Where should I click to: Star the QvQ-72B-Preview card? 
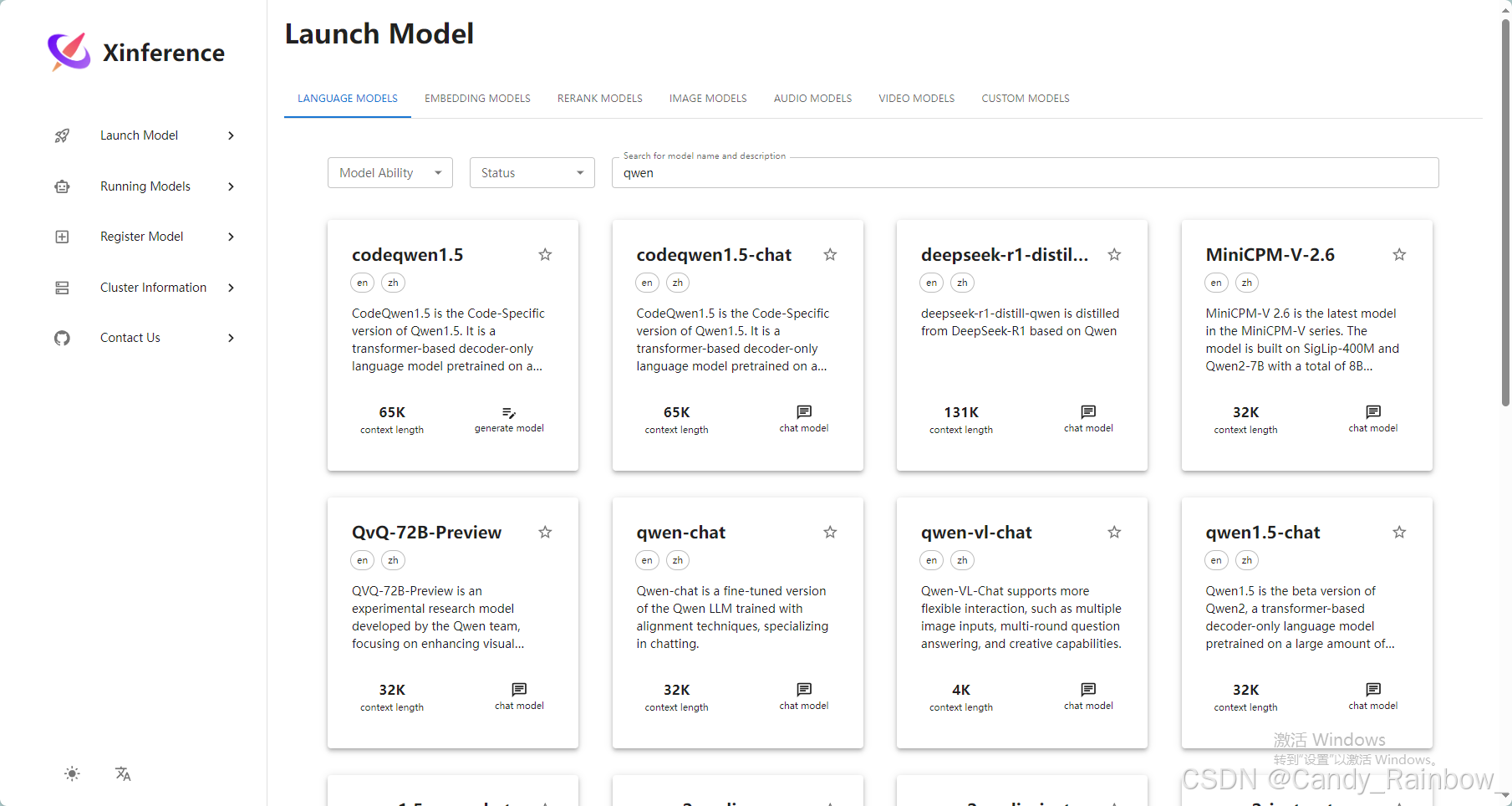[x=545, y=532]
